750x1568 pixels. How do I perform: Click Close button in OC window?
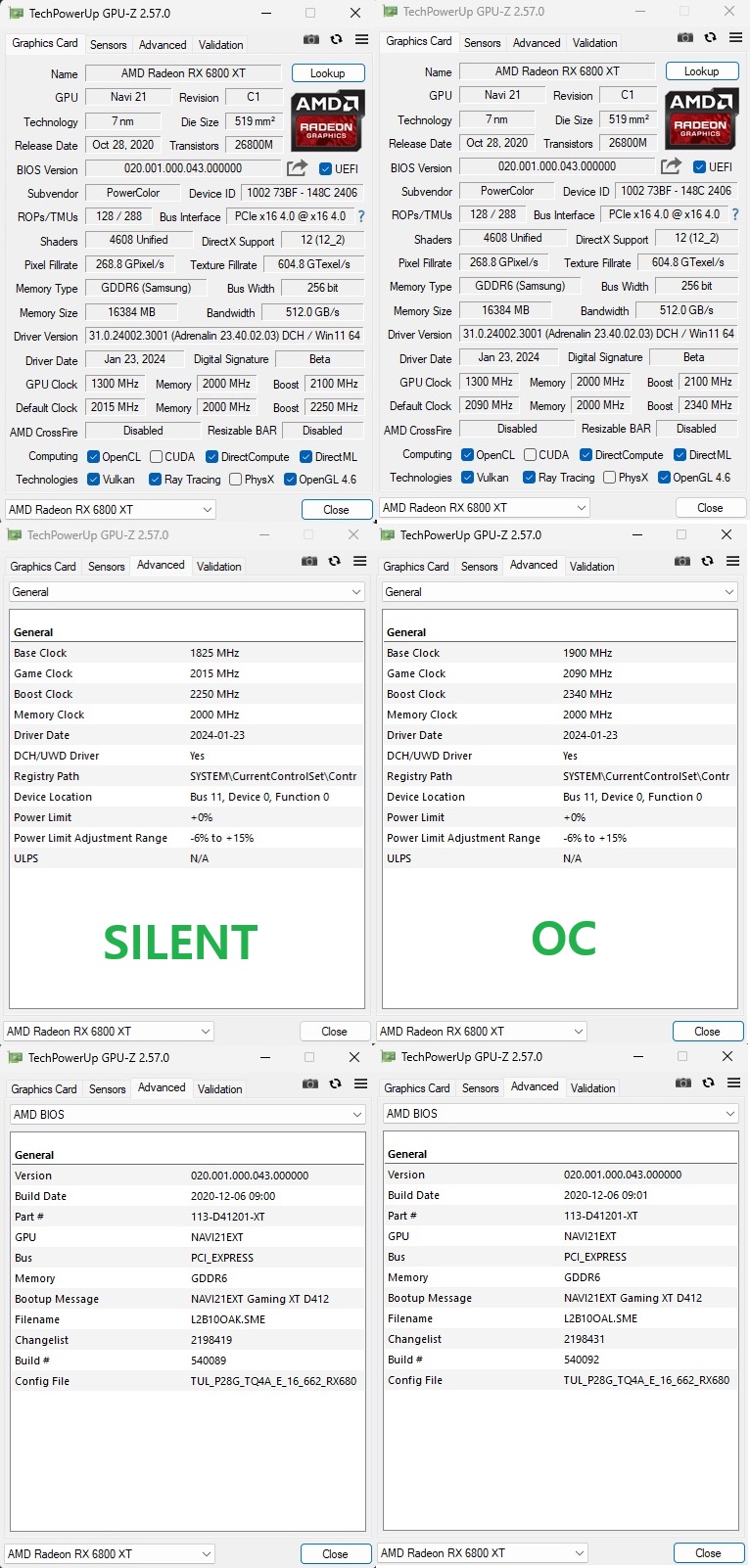708,1032
